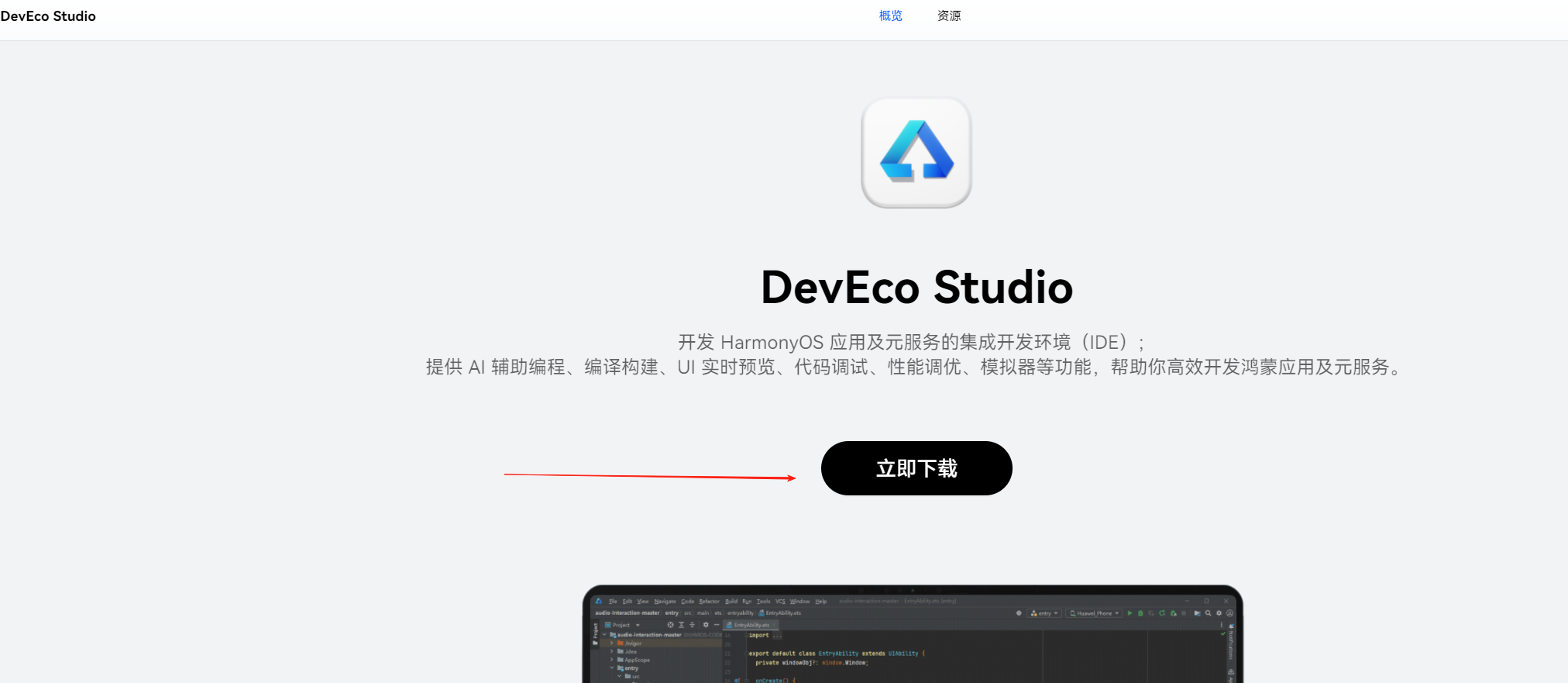Viewport: 1568px width, 683px height.
Task: Open the IDE screenshot preview image
Action: click(913, 634)
